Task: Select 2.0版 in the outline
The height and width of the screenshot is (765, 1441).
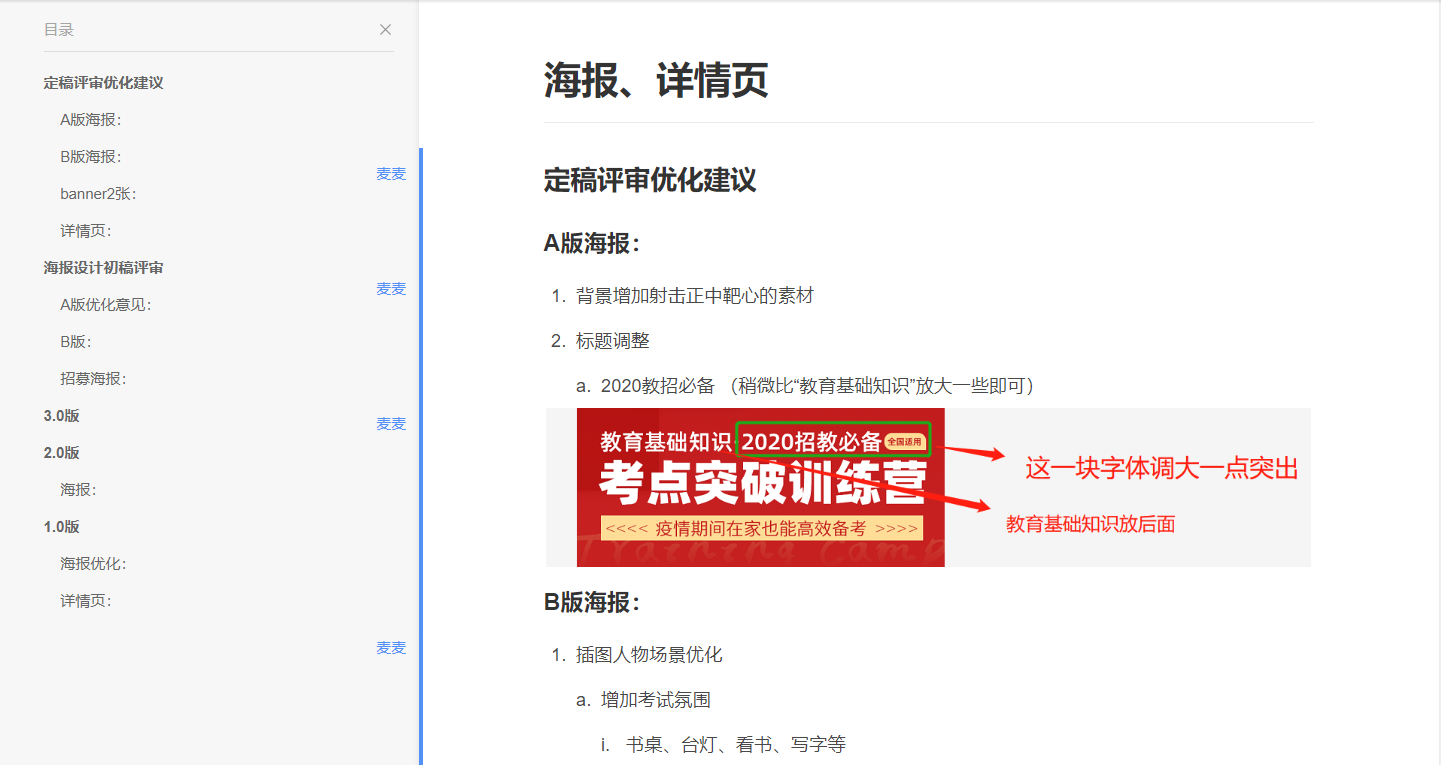Action: [61, 453]
